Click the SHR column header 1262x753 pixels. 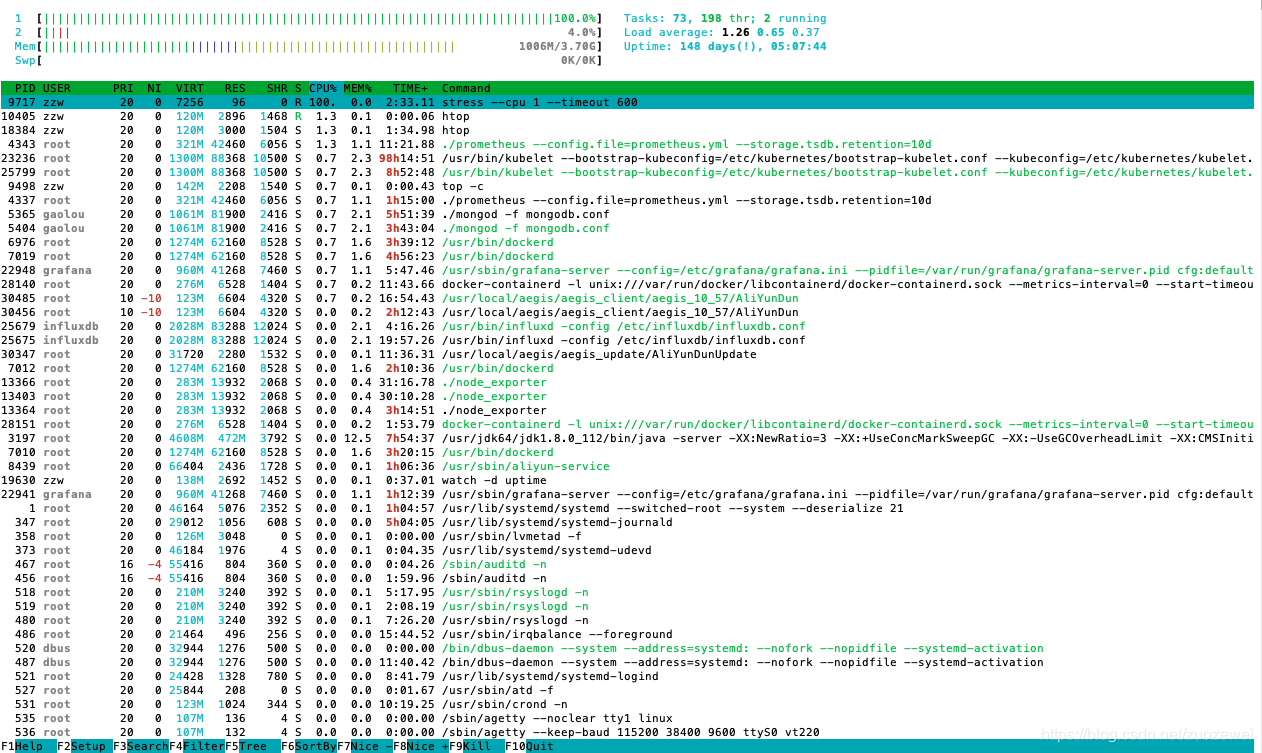click(277, 88)
